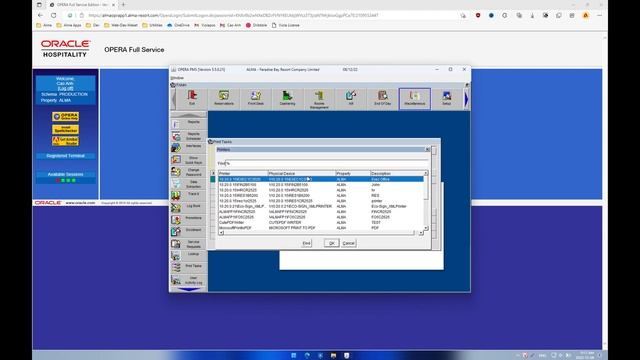Select printer row with description RES
The image size is (640, 360).
(320, 196)
